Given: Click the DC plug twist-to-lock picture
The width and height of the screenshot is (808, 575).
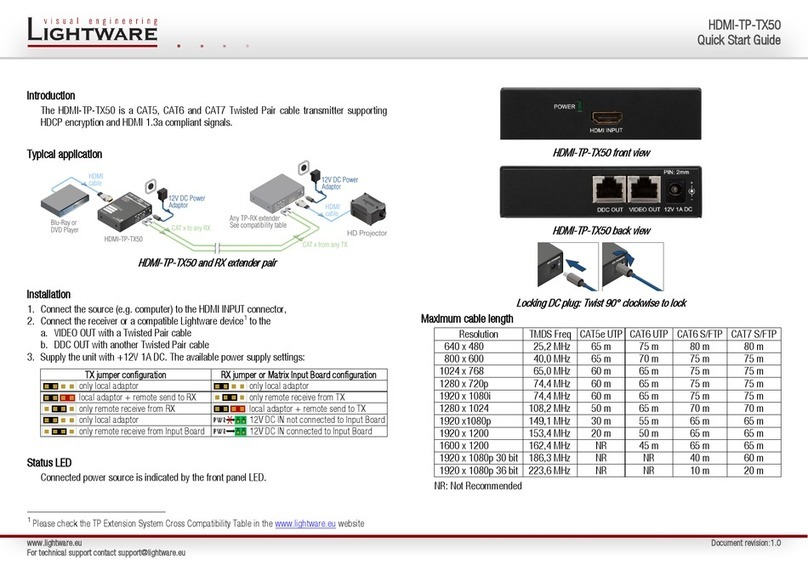Looking at the screenshot, I should pos(633,266).
